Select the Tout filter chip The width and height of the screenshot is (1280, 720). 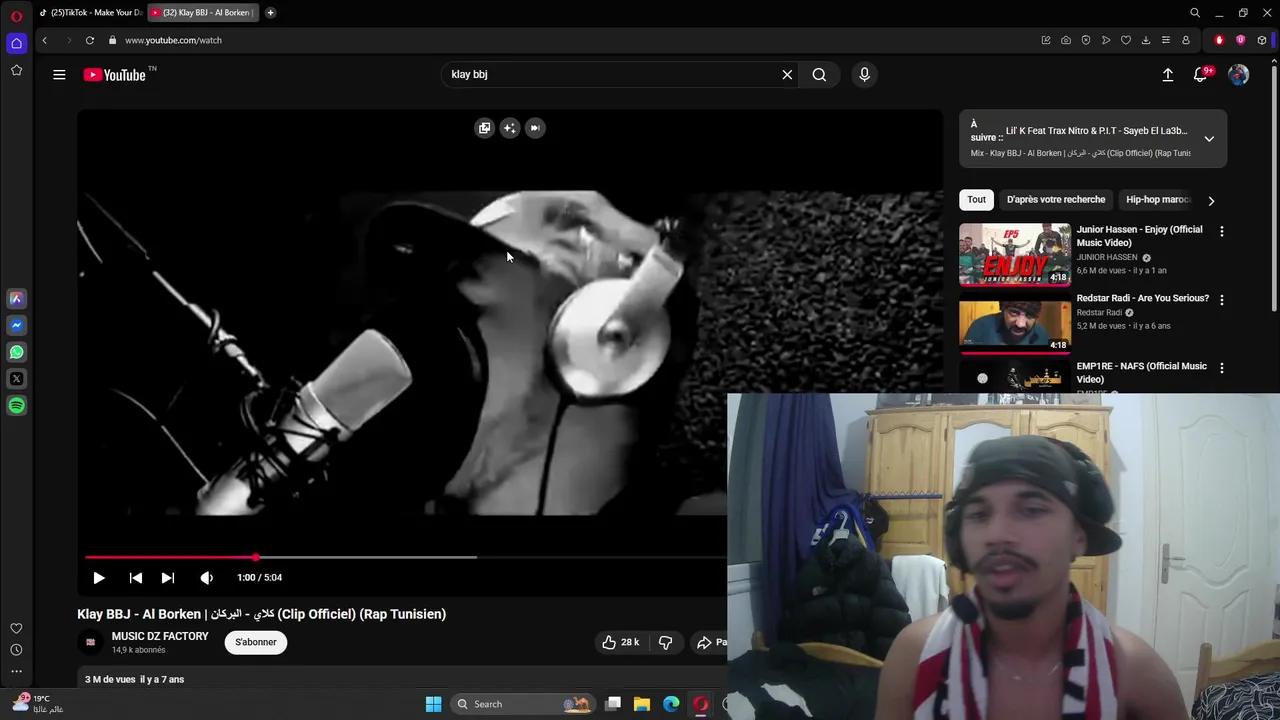click(x=976, y=199)
